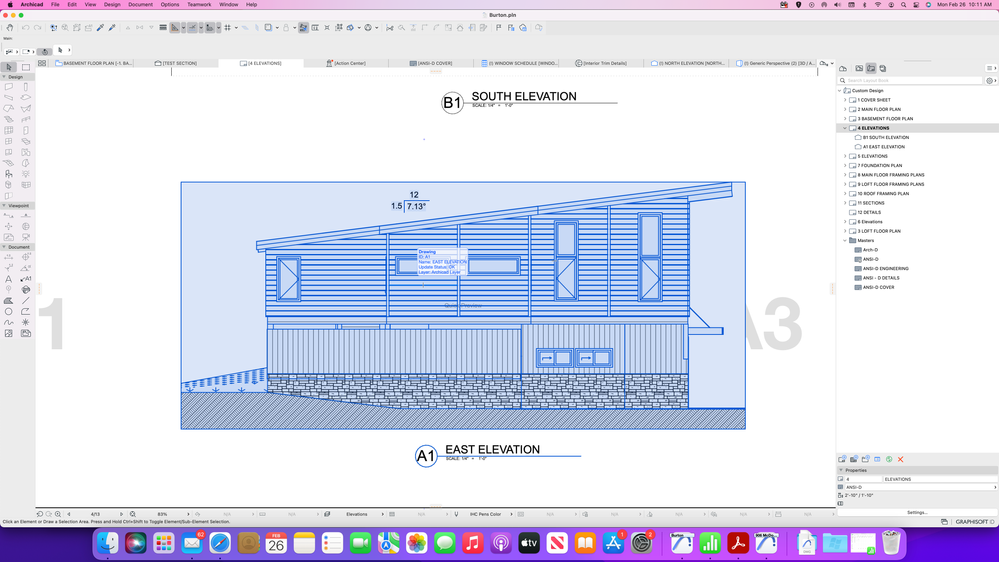The width and height of the screenshot is (999, 562).
Task: Select the ANSI-D COVER master layout
Action: 878,287
